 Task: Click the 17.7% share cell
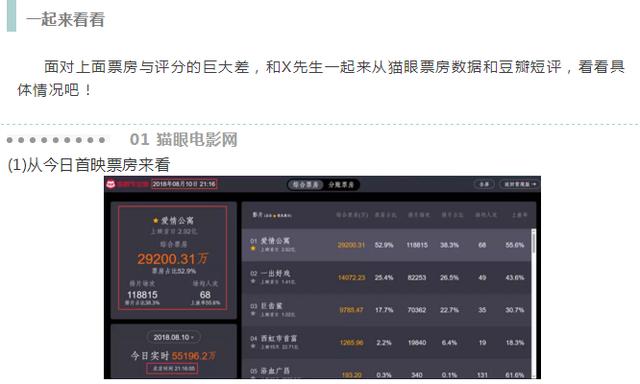tap(384, 310)
